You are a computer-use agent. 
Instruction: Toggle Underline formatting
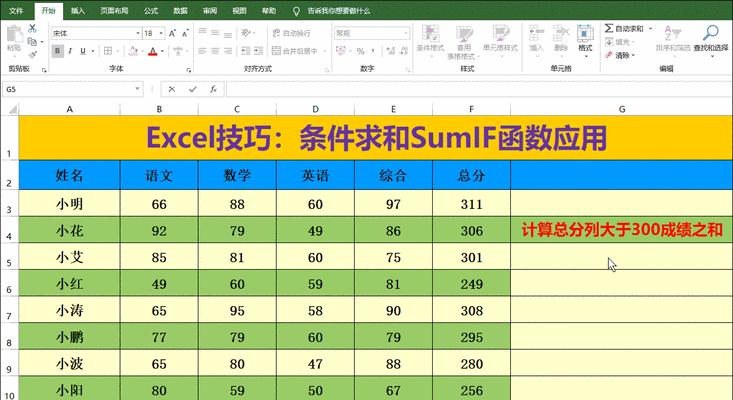[x=83, y=50]
